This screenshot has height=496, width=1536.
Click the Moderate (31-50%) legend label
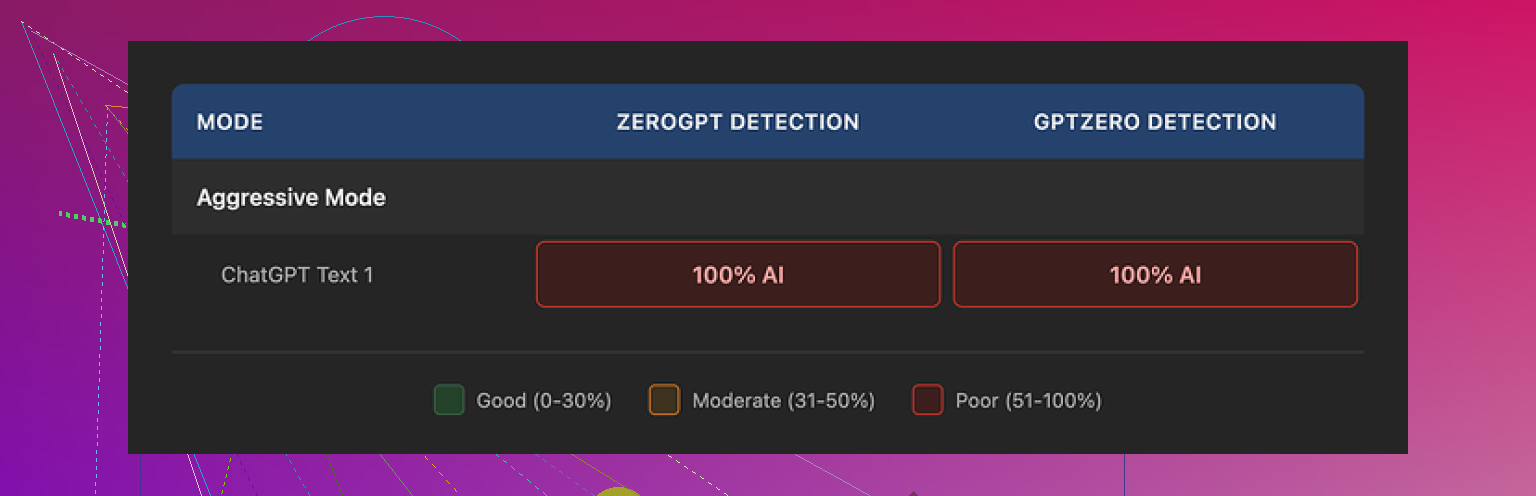(784, 401)
